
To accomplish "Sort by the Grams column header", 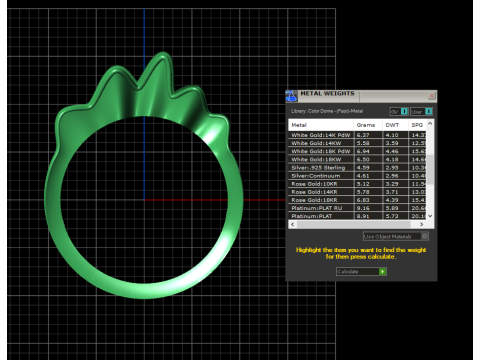I will click(x=368, y=125).
